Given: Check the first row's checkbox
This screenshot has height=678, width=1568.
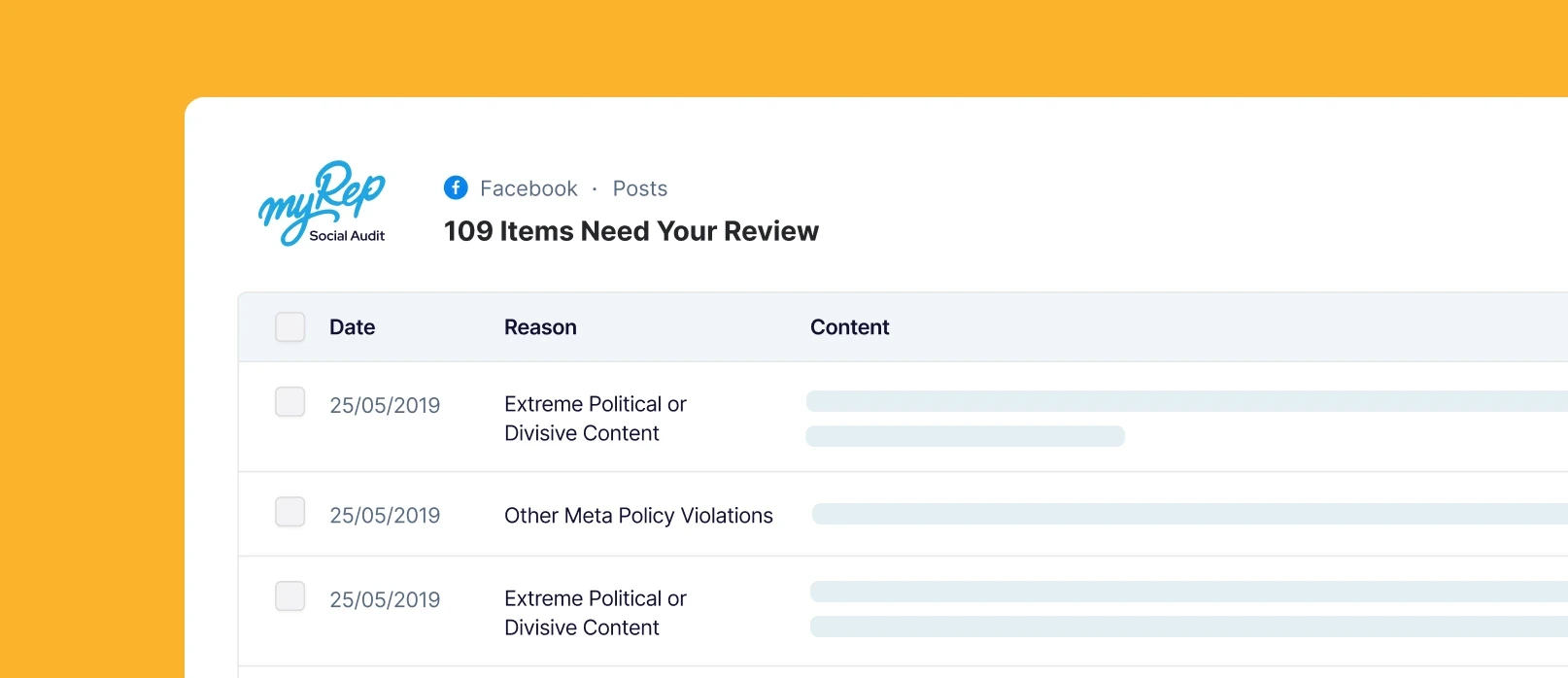Looking at the screenshot, I should pyautogui.click(x=290, y=402).
